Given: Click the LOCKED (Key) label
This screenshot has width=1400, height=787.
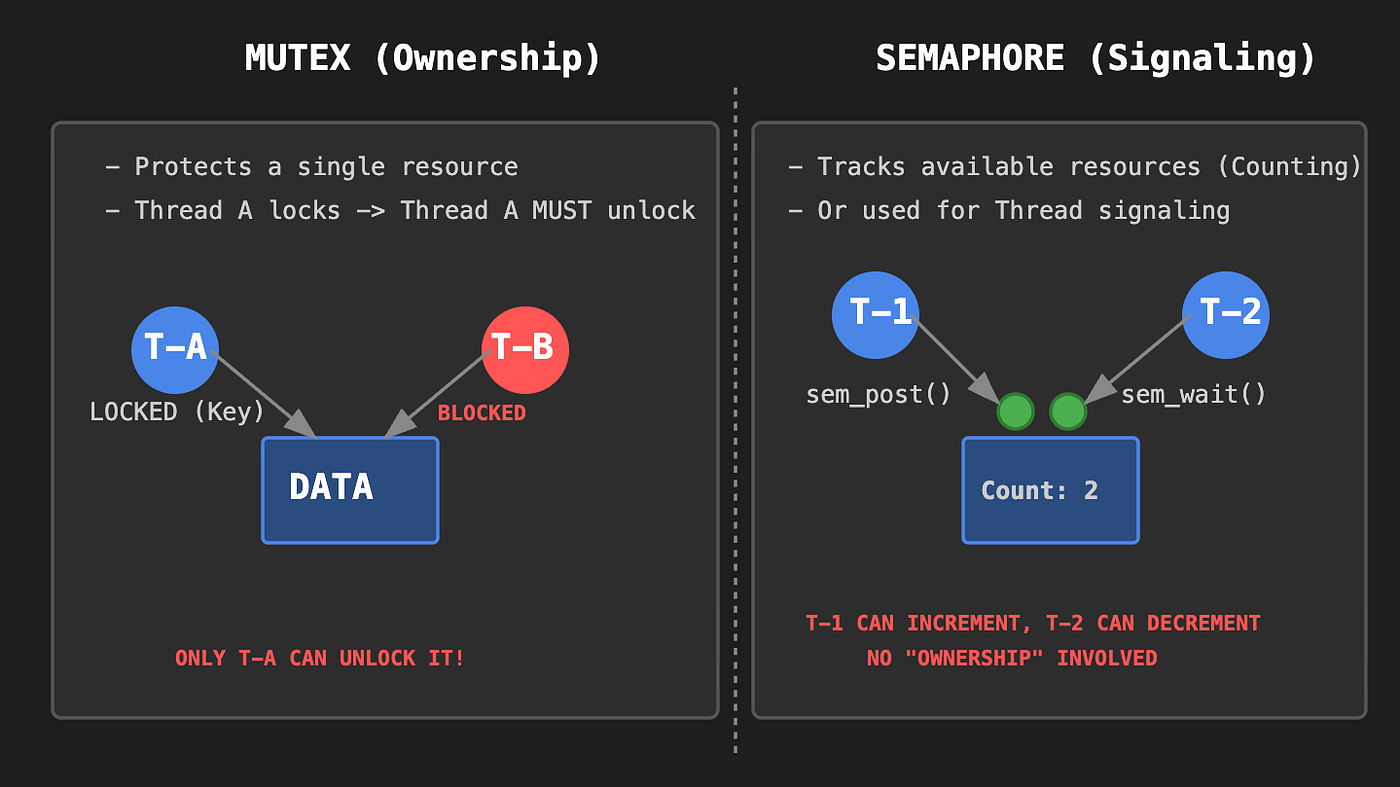Looking at the screenshot, I should 177,412.
